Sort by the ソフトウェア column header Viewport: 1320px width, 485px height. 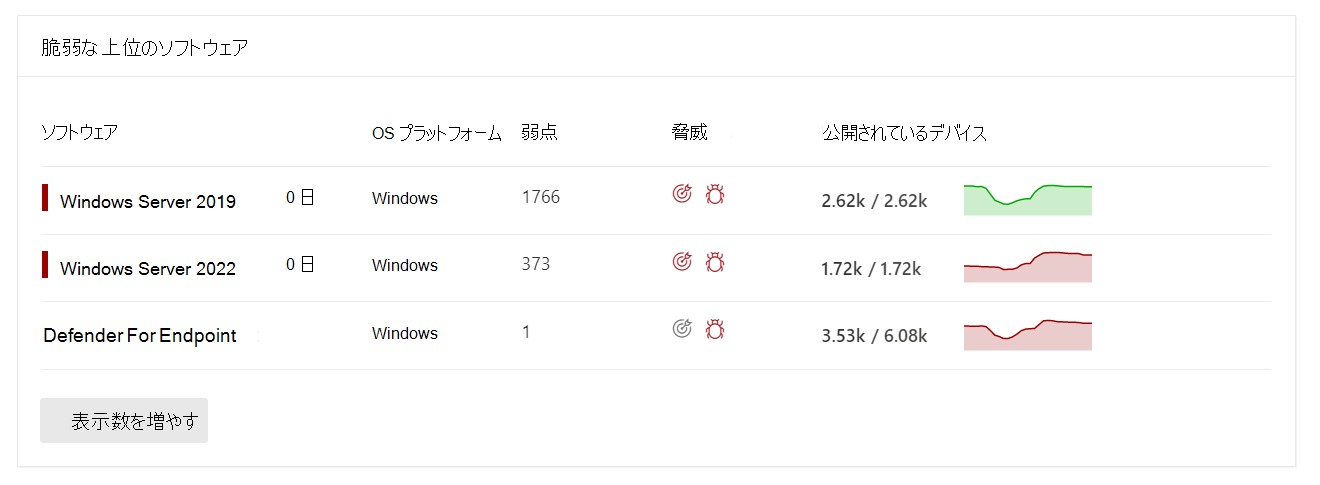point(79,133)
